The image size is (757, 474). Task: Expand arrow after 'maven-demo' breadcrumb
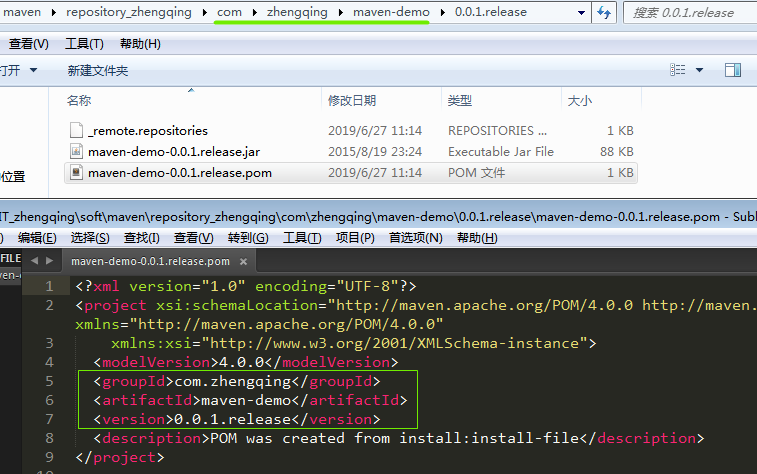pyautogui.click(x=442, y=13)
